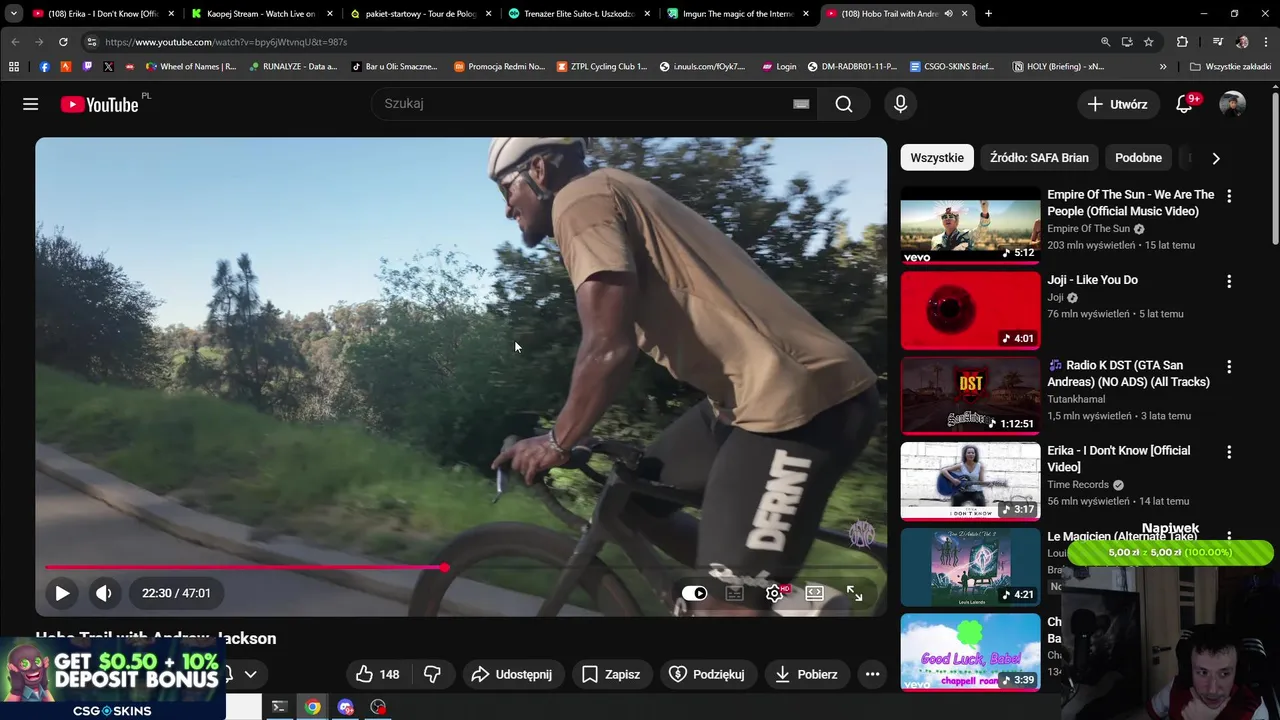
Task: Open the player settings gear
Action: 774,593
